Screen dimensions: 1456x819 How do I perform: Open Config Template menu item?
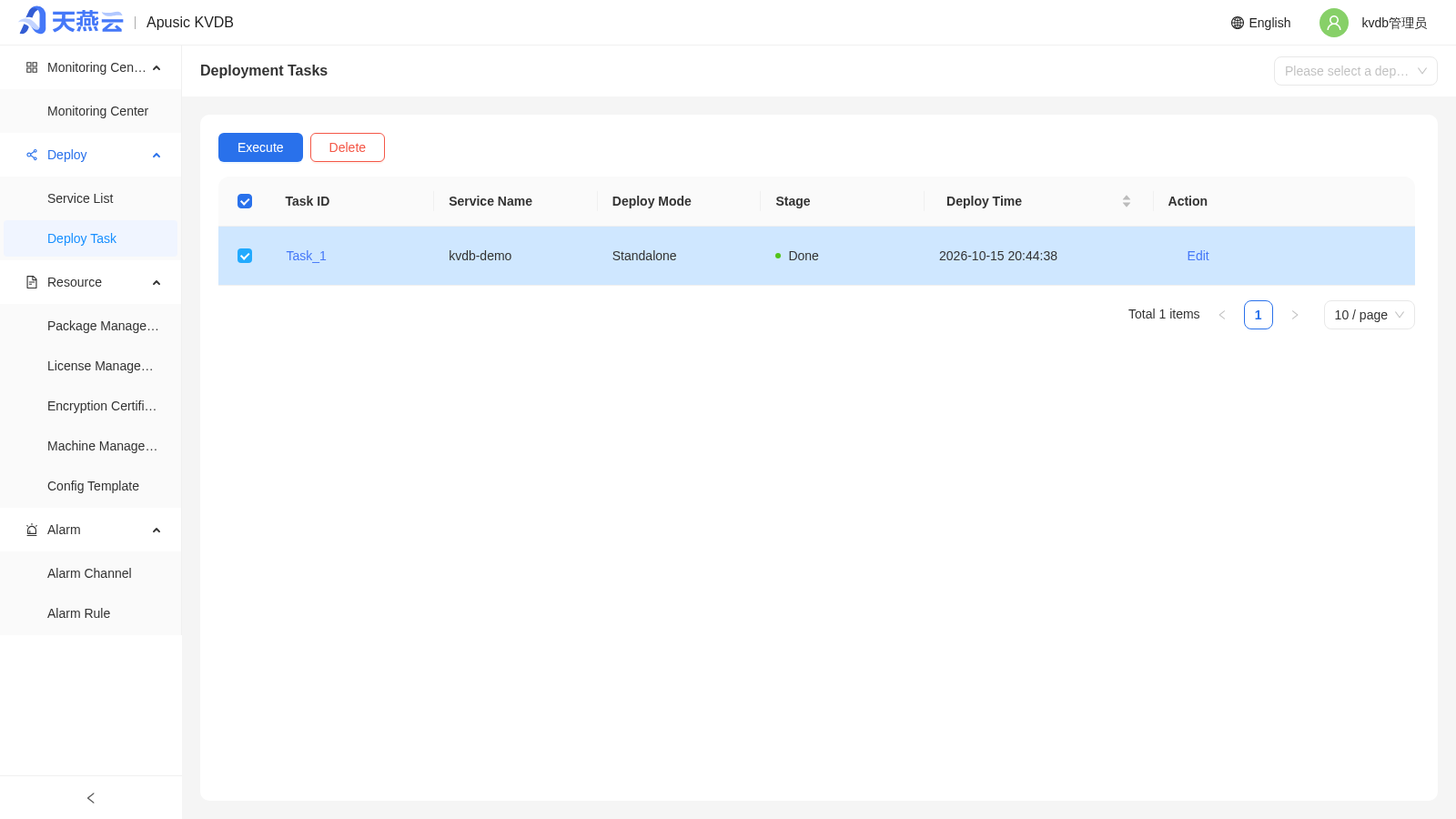tap(91, 486)
